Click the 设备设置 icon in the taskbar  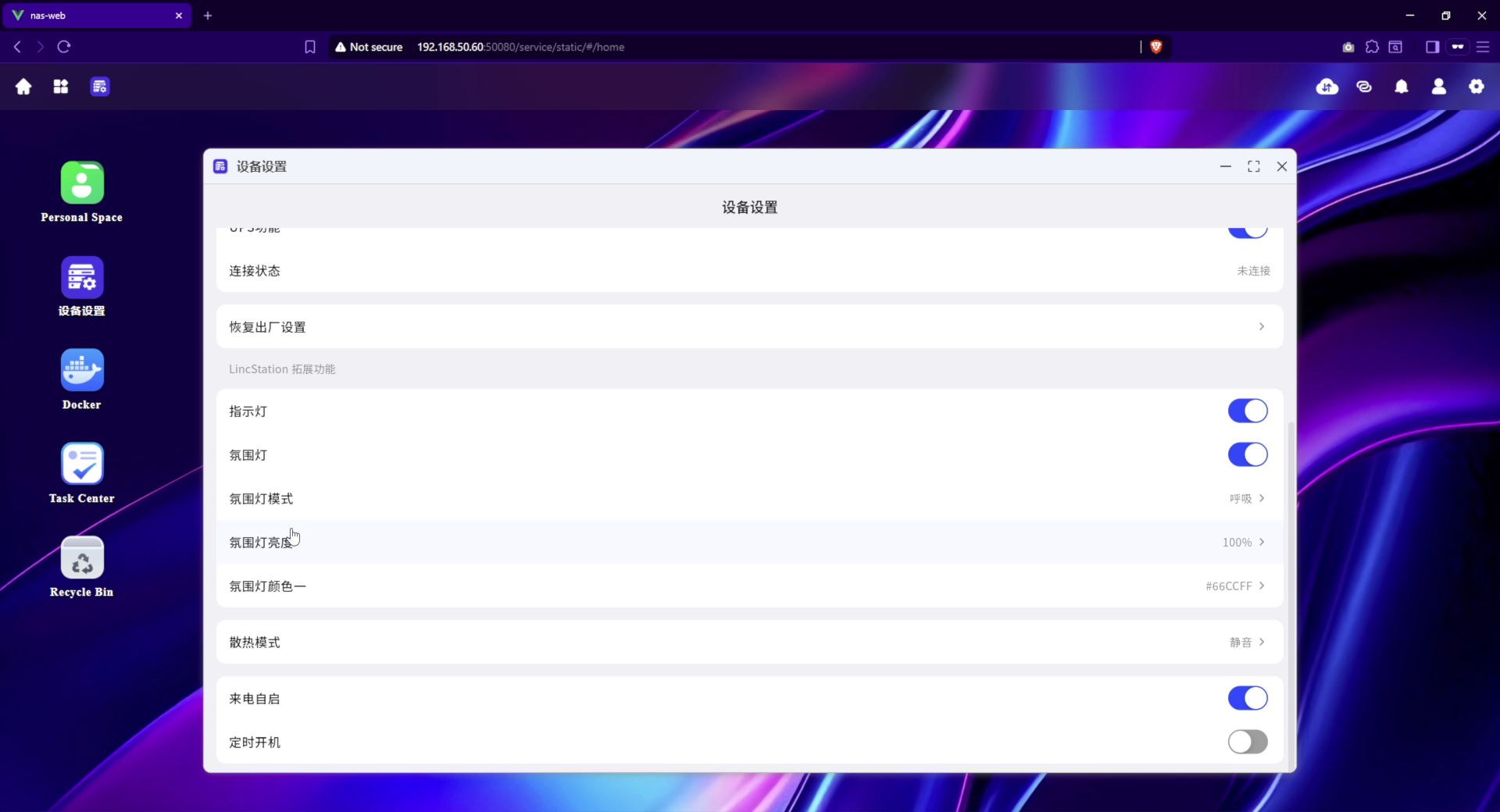(99, 87)
